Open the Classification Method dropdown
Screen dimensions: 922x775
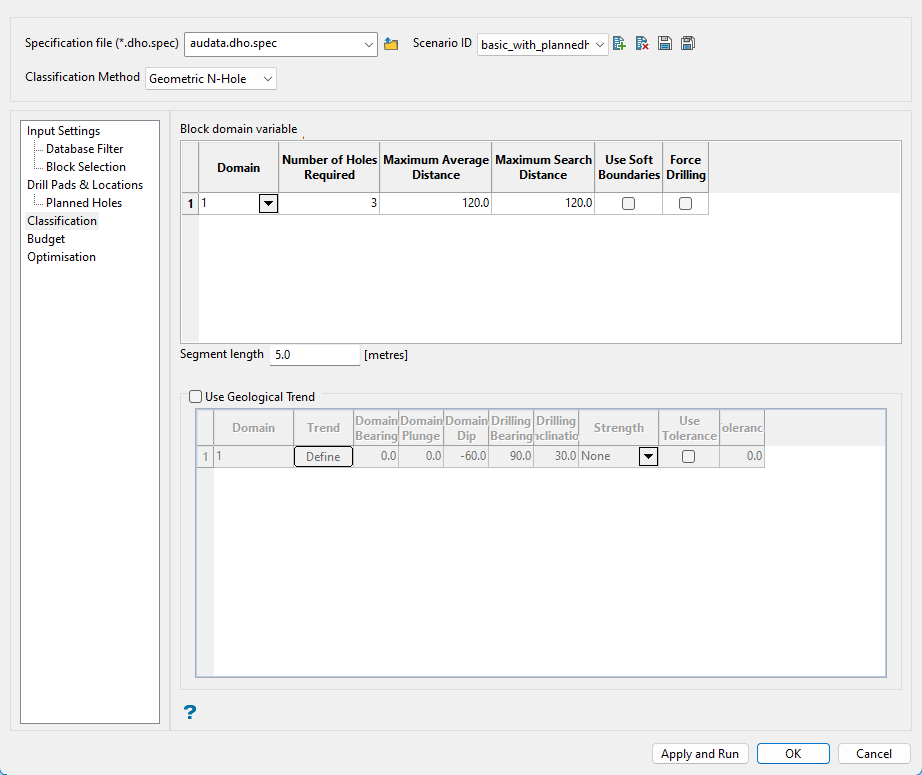[x=266, y=79]
